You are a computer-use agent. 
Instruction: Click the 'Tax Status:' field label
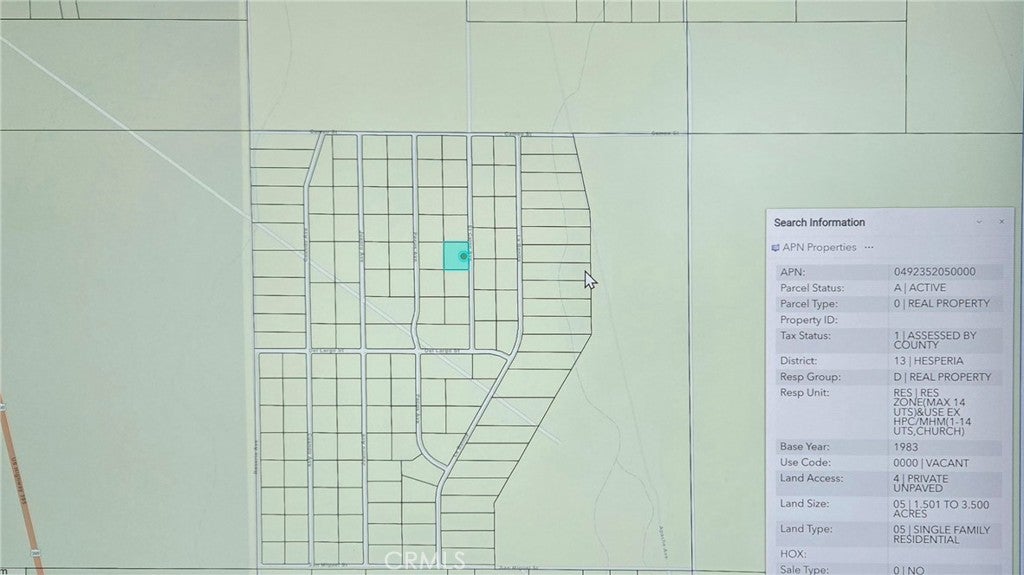tap(805, 335)
